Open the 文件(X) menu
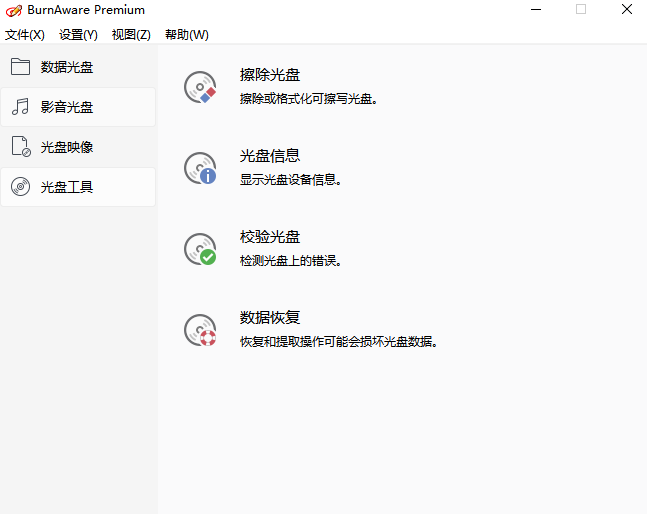Screen dimensions: 647x514 click(x=25, y=35)
